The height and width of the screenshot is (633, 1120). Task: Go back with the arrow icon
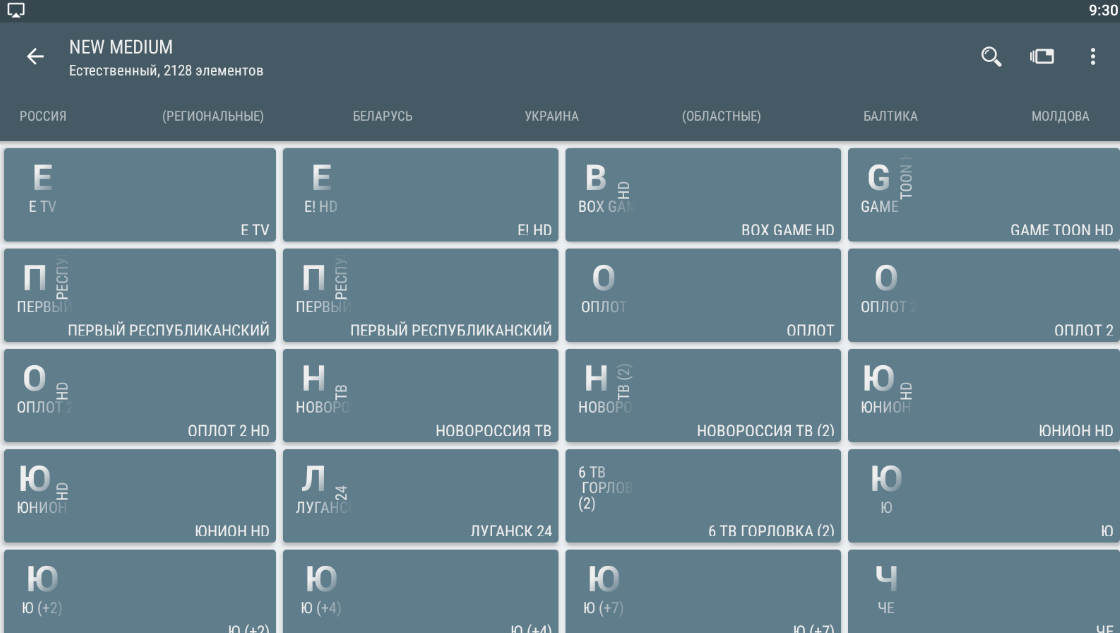click(35, 56)
